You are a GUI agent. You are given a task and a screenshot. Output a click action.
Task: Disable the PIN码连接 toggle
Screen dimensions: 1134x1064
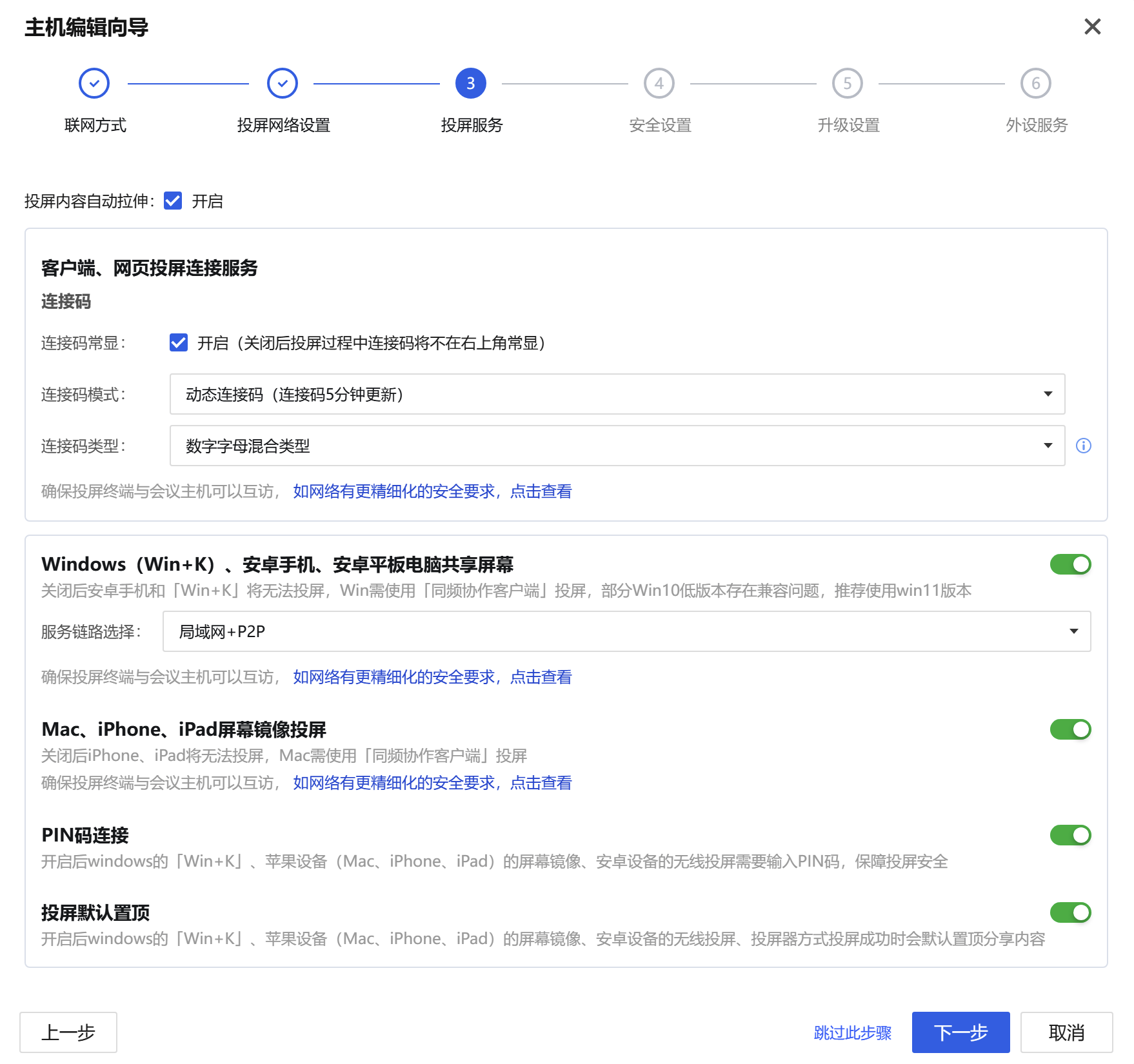point(1070,835)
